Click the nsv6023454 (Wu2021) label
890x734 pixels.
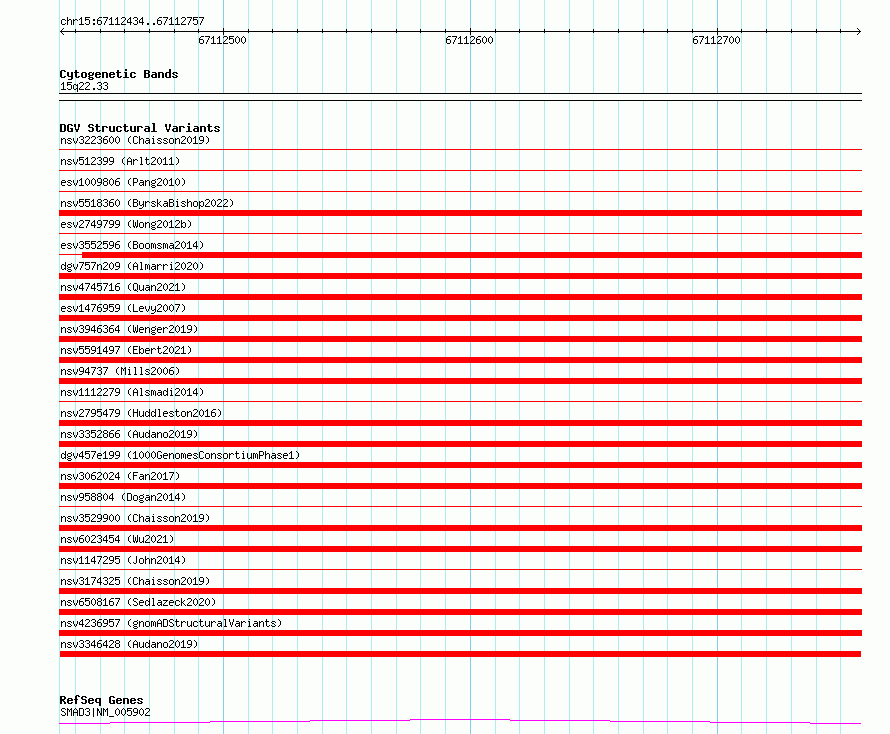(x=117, y=539)
